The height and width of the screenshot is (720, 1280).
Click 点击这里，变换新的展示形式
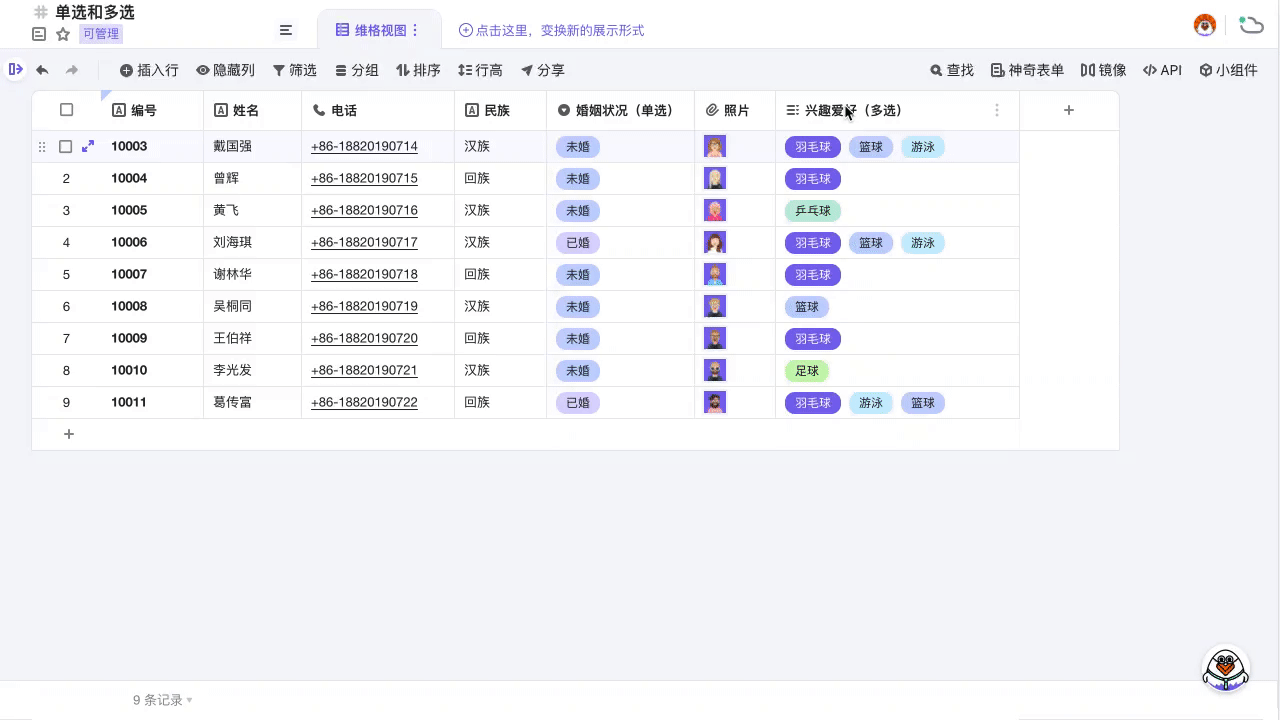click(553, 30)
